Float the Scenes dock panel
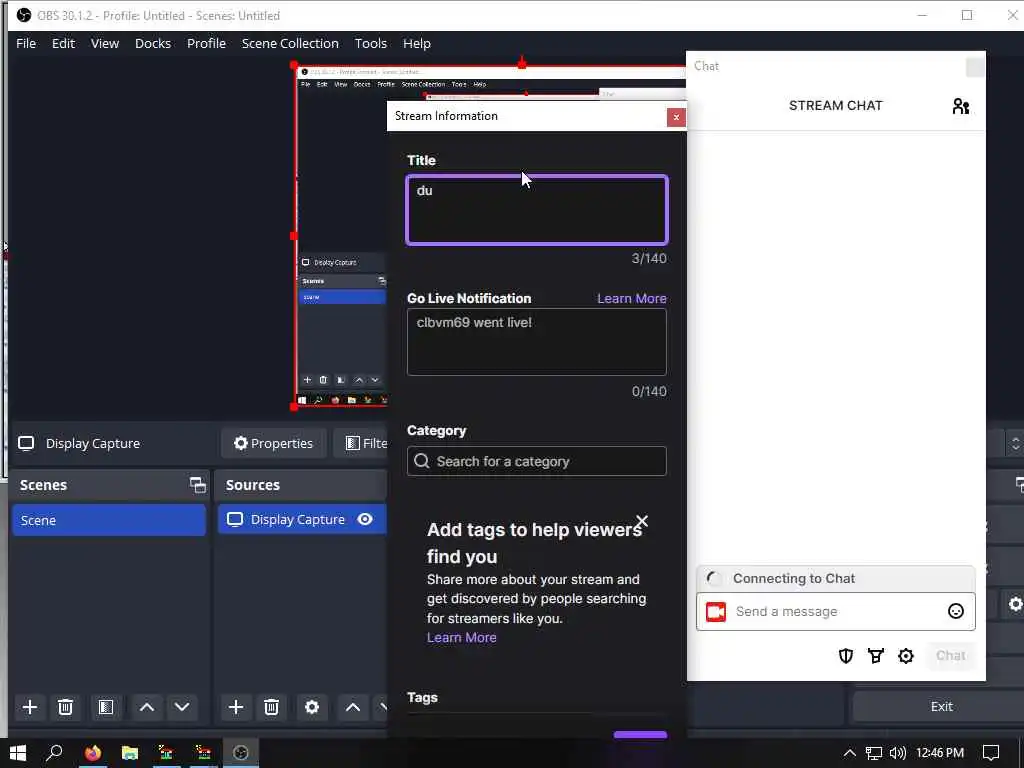 (x=197, y=485)
